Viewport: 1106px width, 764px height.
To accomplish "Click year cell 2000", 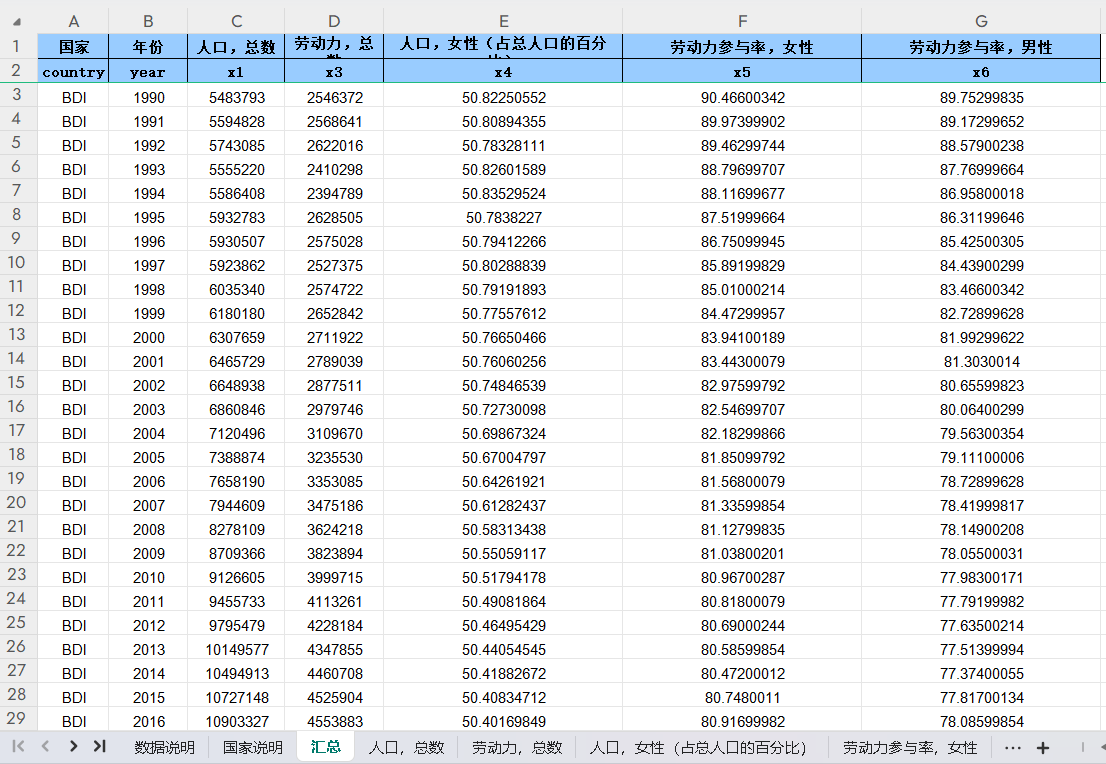I will pyautogui.click(x=148, y=337).
